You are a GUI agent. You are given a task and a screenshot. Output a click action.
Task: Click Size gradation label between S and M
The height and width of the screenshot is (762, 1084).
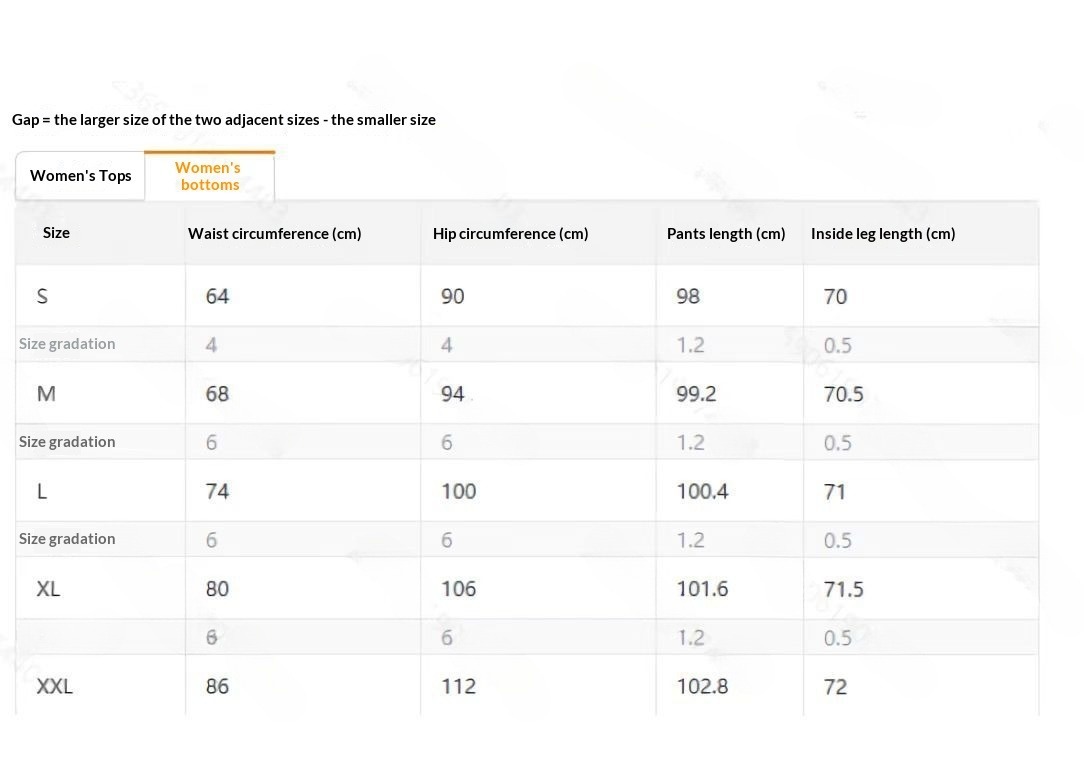coord(67,344)
